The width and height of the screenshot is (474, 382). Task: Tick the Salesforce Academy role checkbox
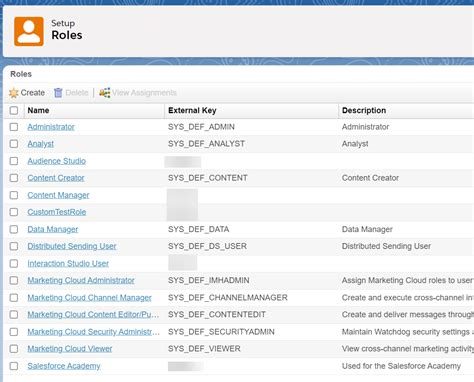click(x=14, y=366)
